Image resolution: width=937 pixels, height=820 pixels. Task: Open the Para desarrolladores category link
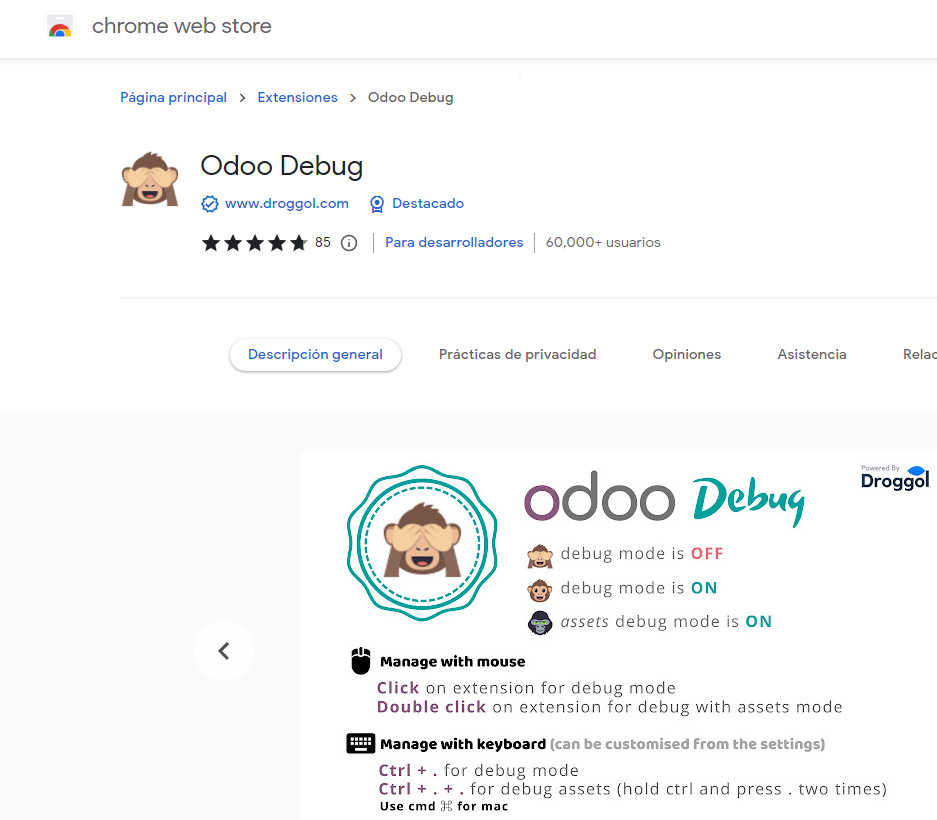(454, 243)
